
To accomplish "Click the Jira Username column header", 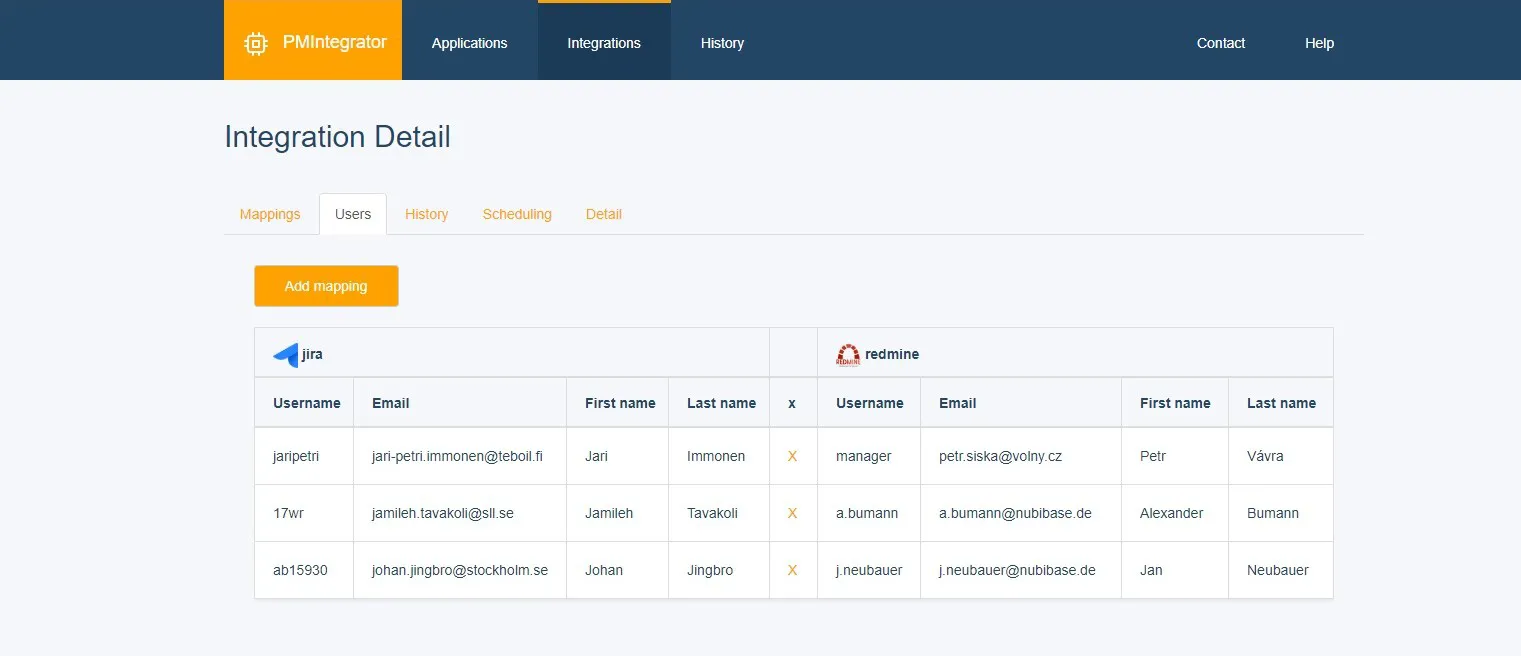I will click(x=306, y=402).
